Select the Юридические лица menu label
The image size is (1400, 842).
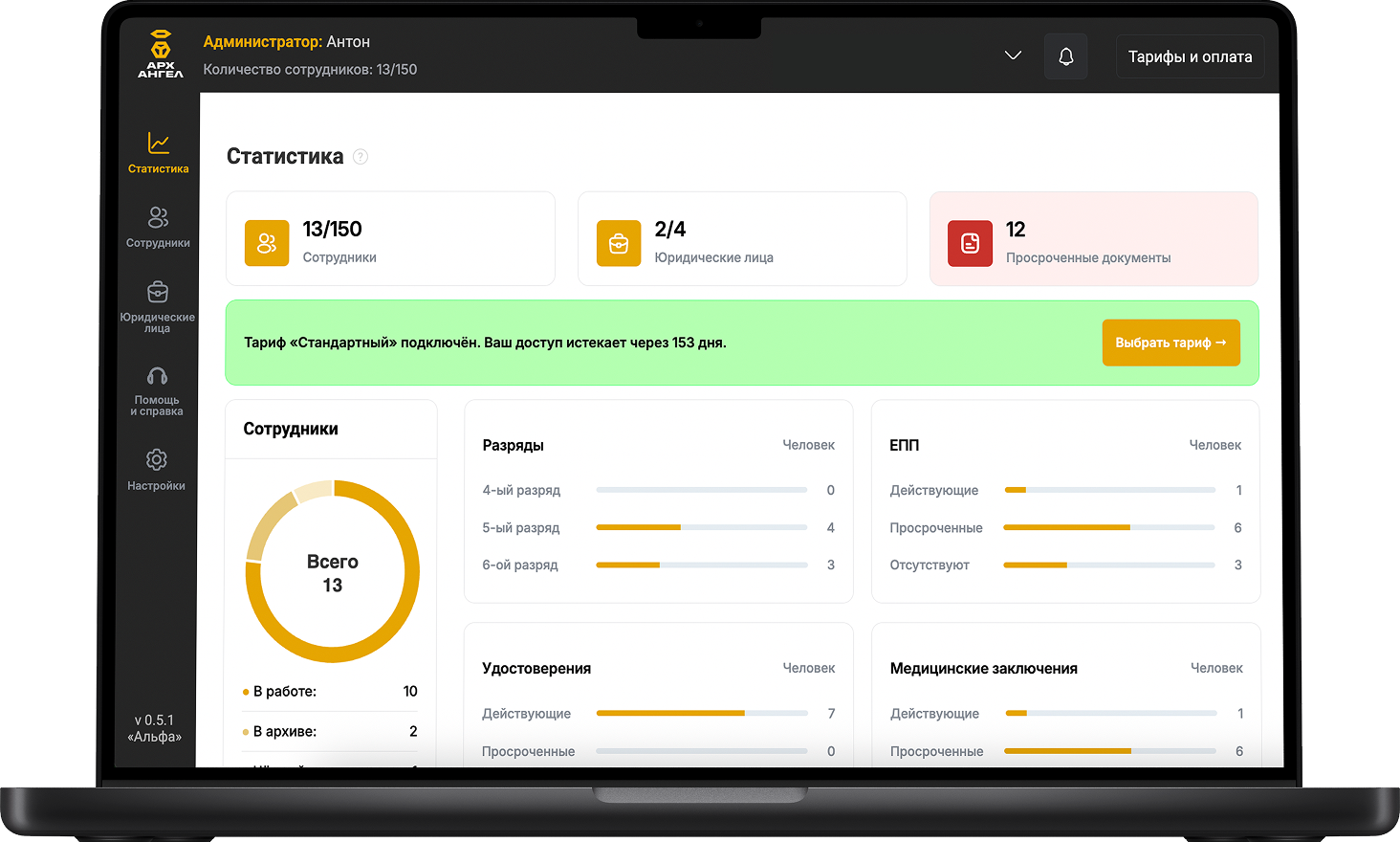coord(158,322)
